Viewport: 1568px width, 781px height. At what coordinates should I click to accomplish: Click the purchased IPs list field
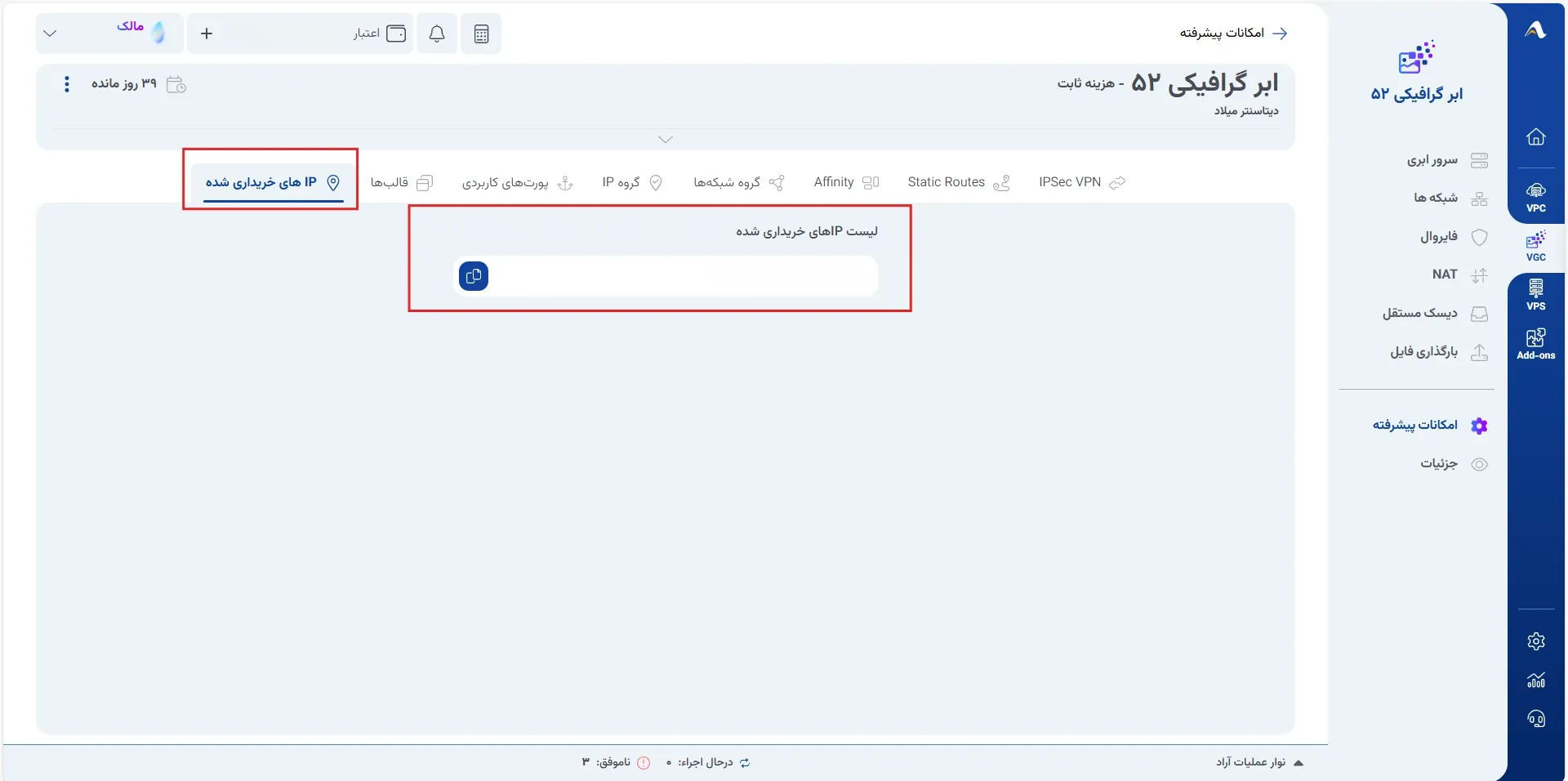tap(666, 276)
